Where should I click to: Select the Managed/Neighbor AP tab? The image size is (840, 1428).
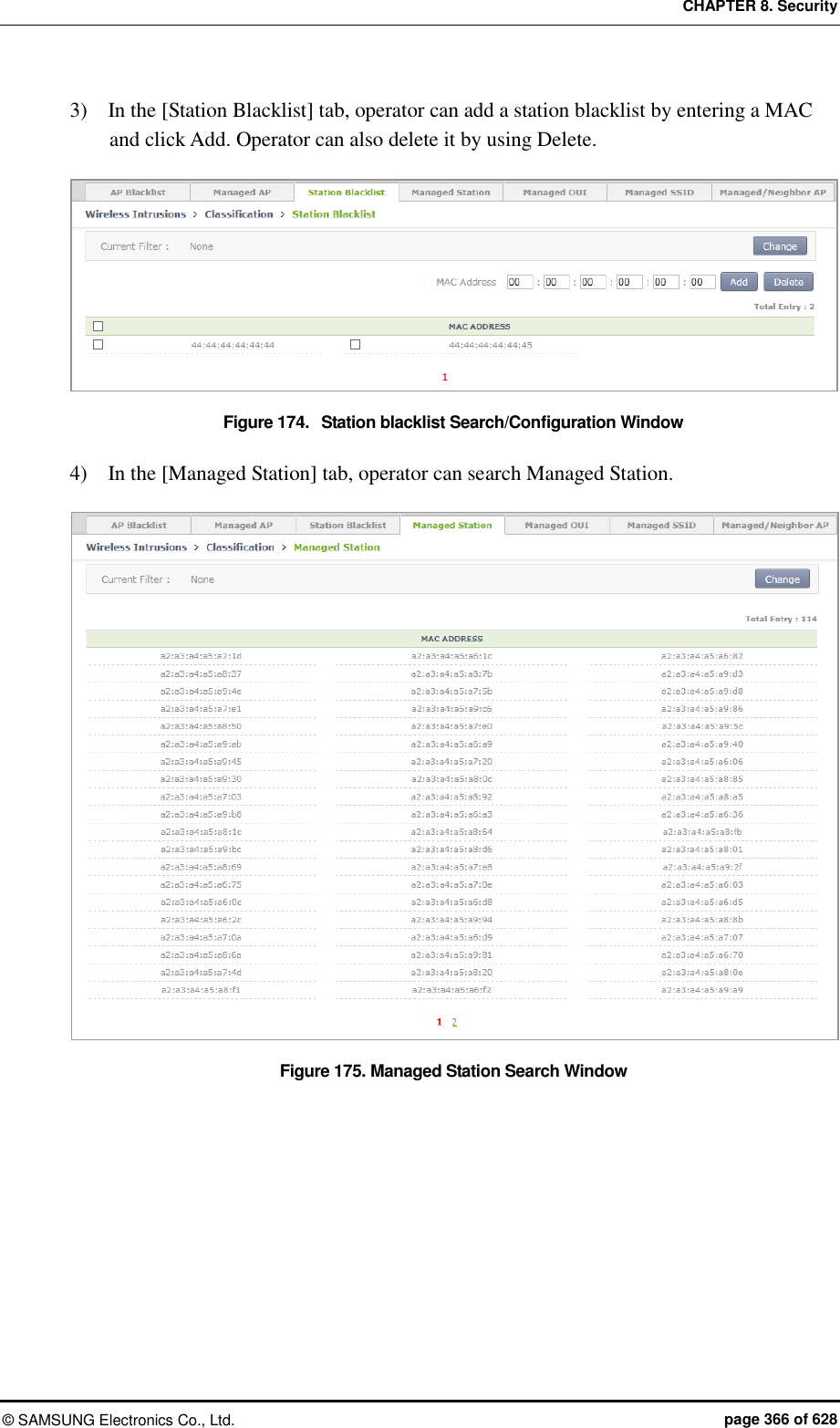773,192
